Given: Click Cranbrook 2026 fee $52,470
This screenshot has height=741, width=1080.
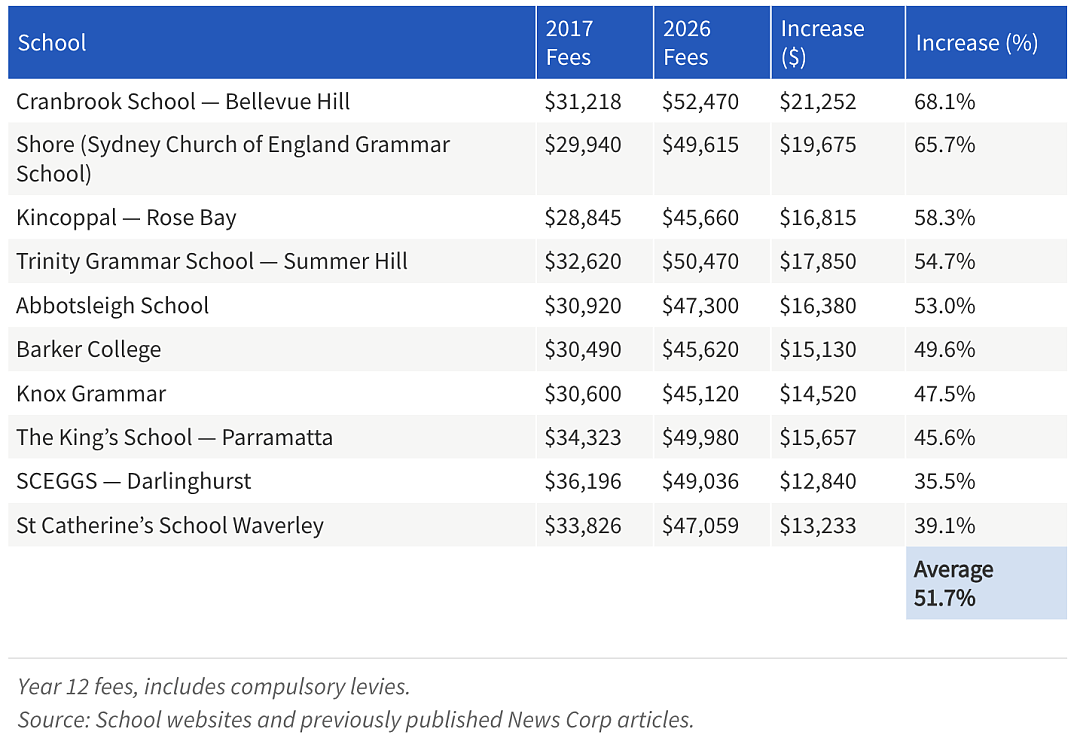Looking at the screenshot, I should [700, 102].
